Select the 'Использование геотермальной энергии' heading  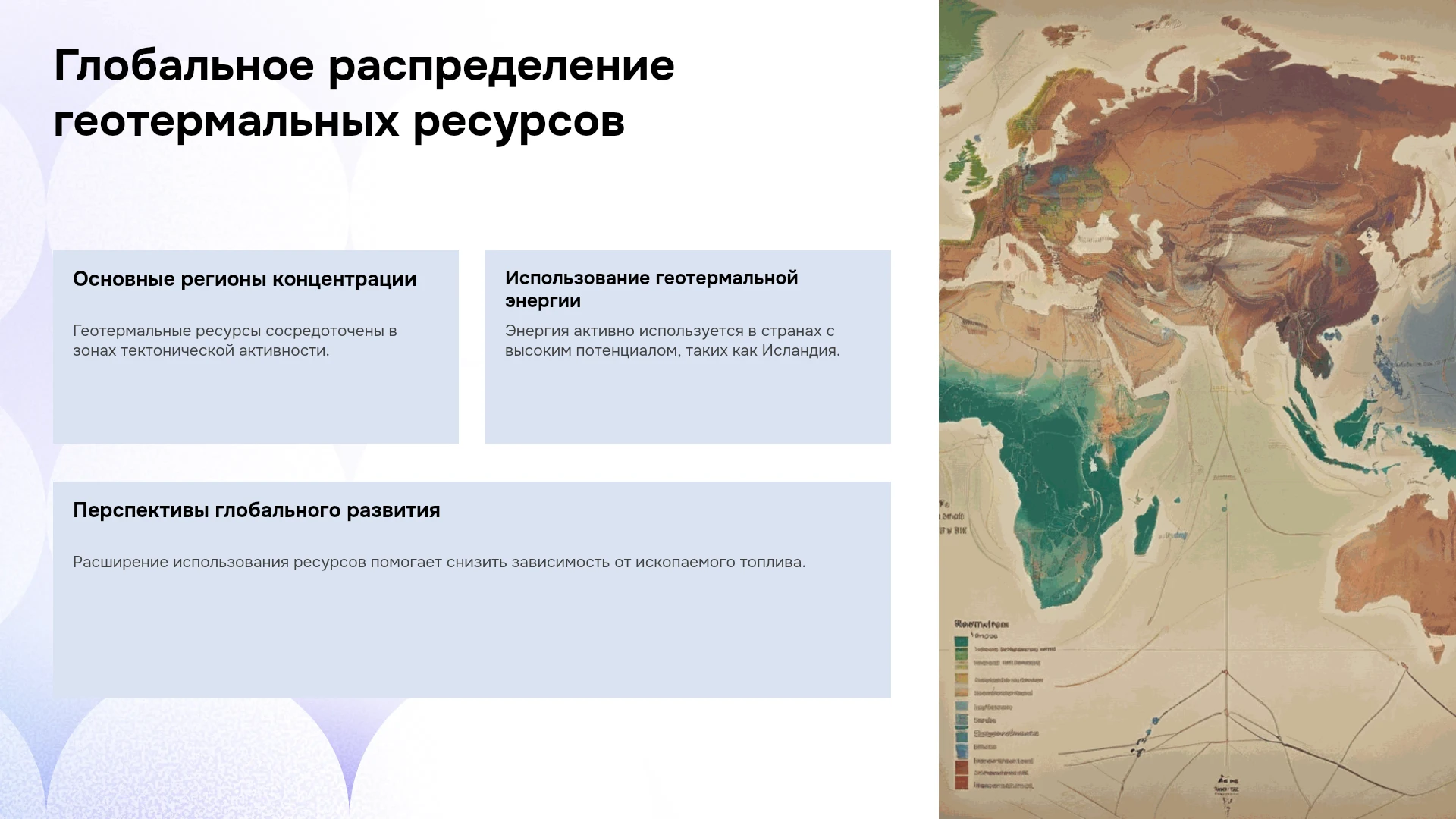[651, 289]
